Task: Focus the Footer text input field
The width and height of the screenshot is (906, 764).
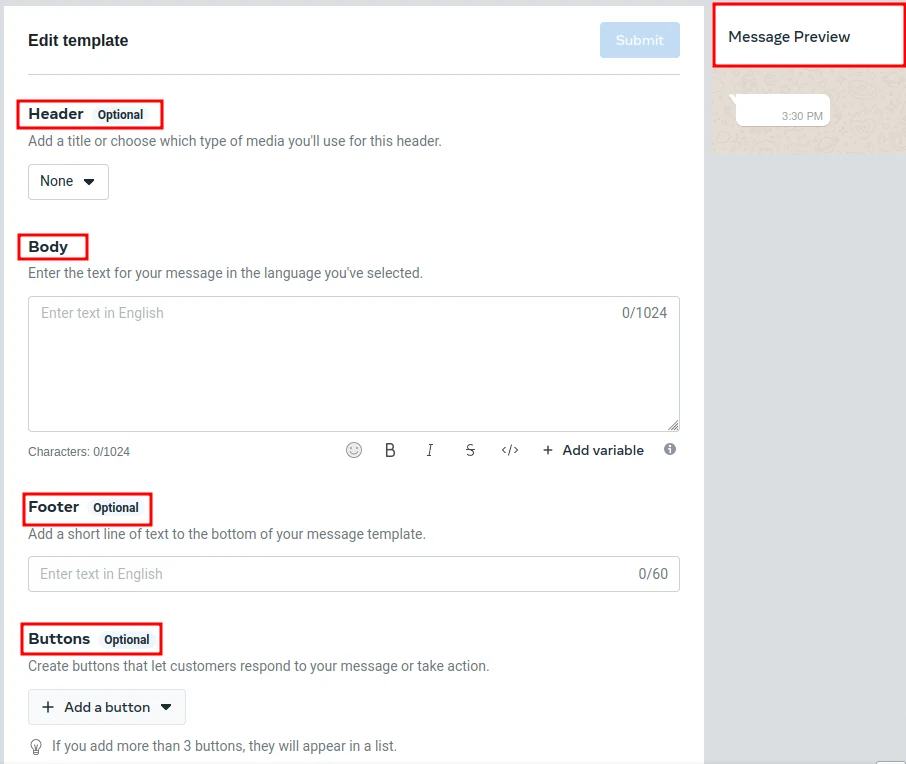Action: tap(354, 574)
